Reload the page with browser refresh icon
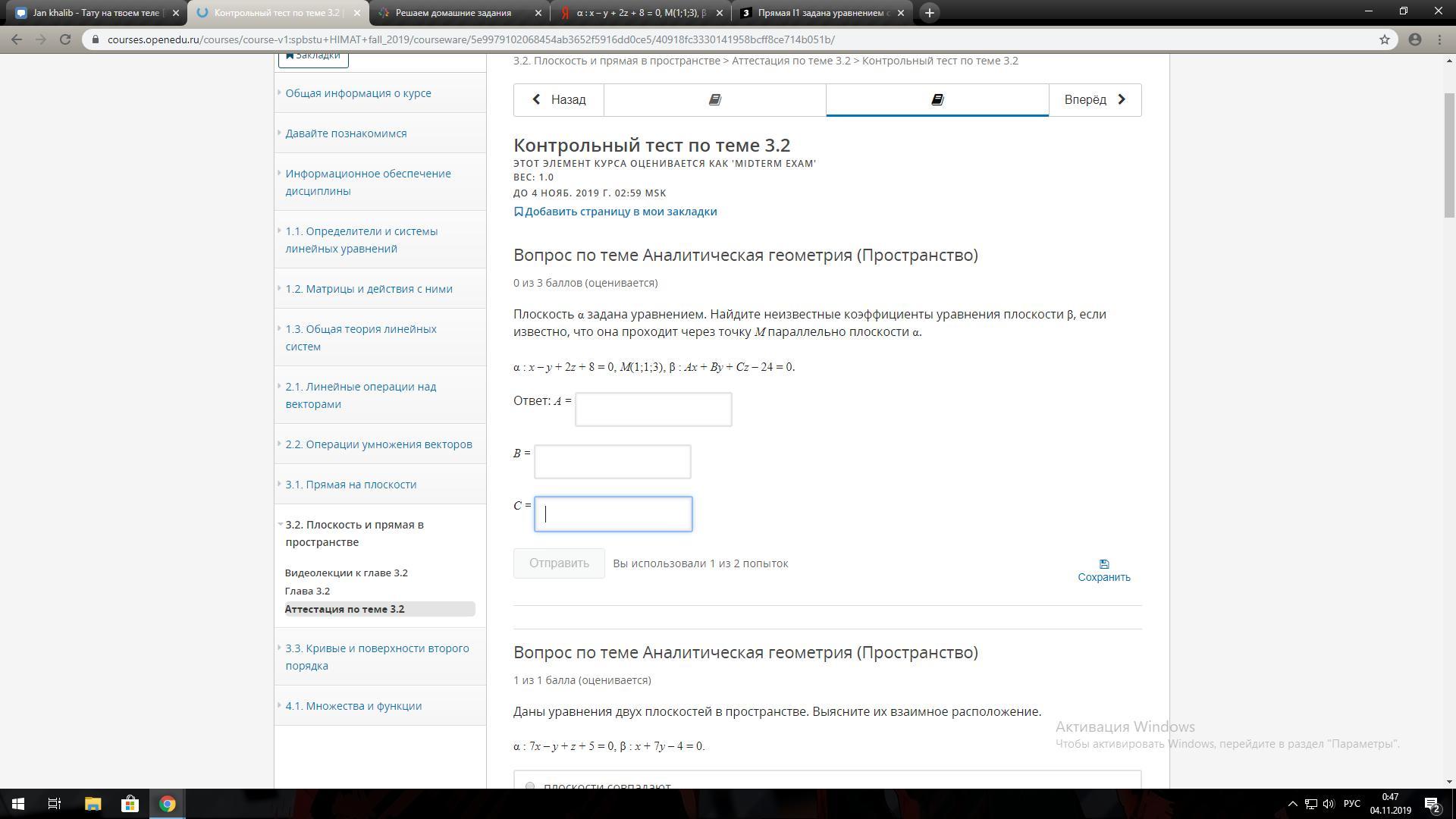The image size is (1456, 819). 65,39
